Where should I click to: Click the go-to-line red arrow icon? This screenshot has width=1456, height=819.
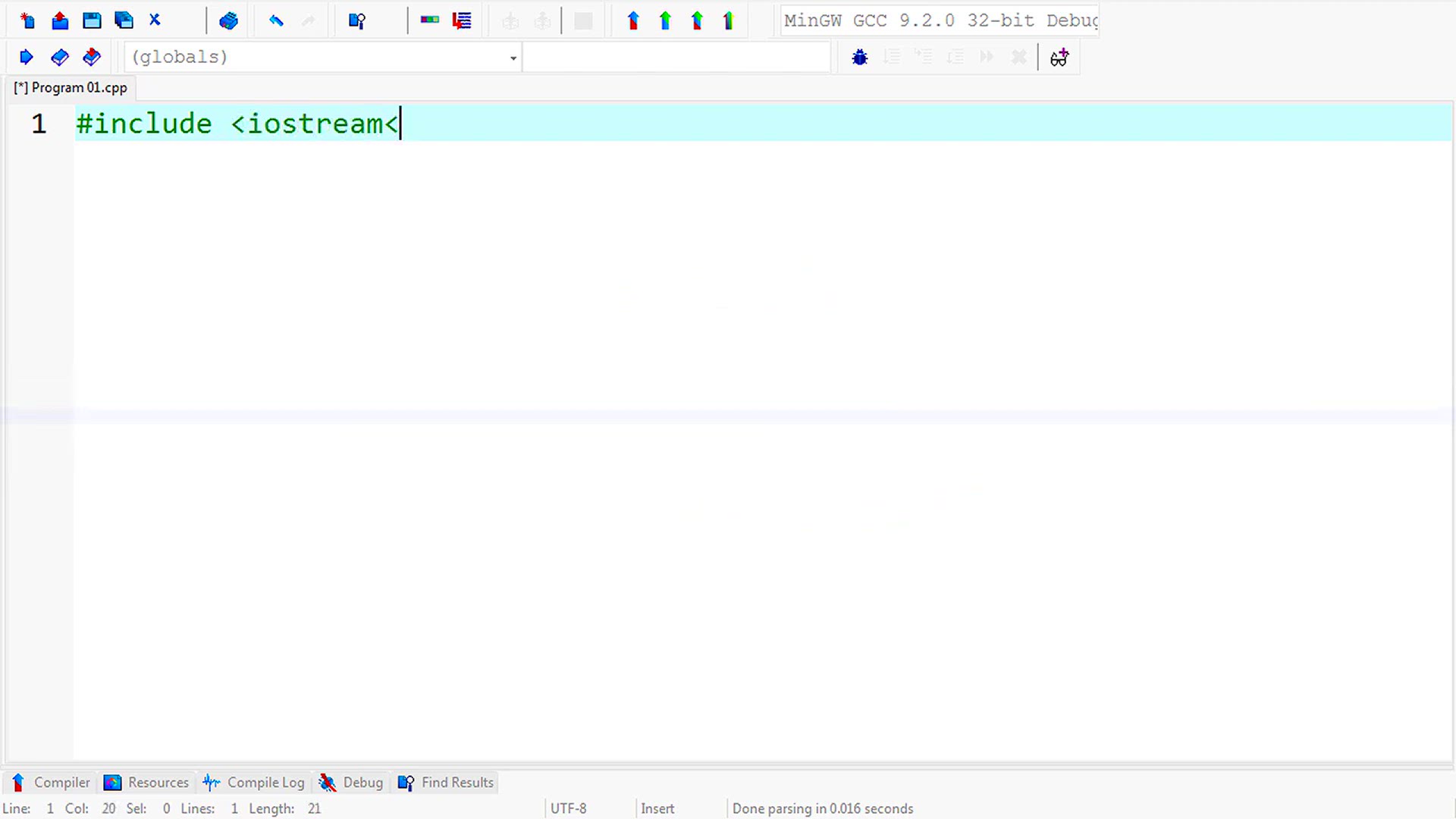tap(462, 20)
